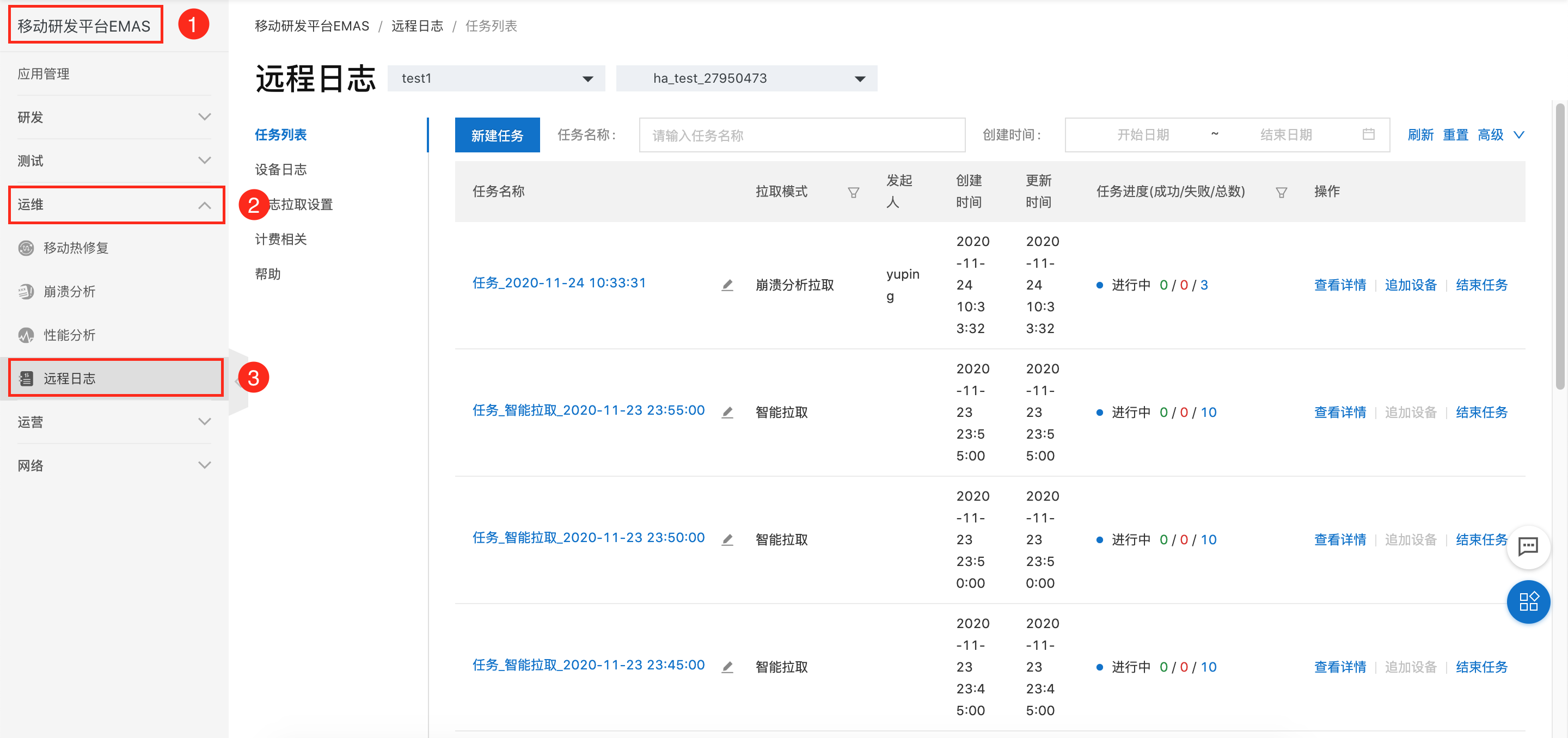Open task 任务_智能拉取_2020-11-23 23:50:00

(x=588, y=538)
